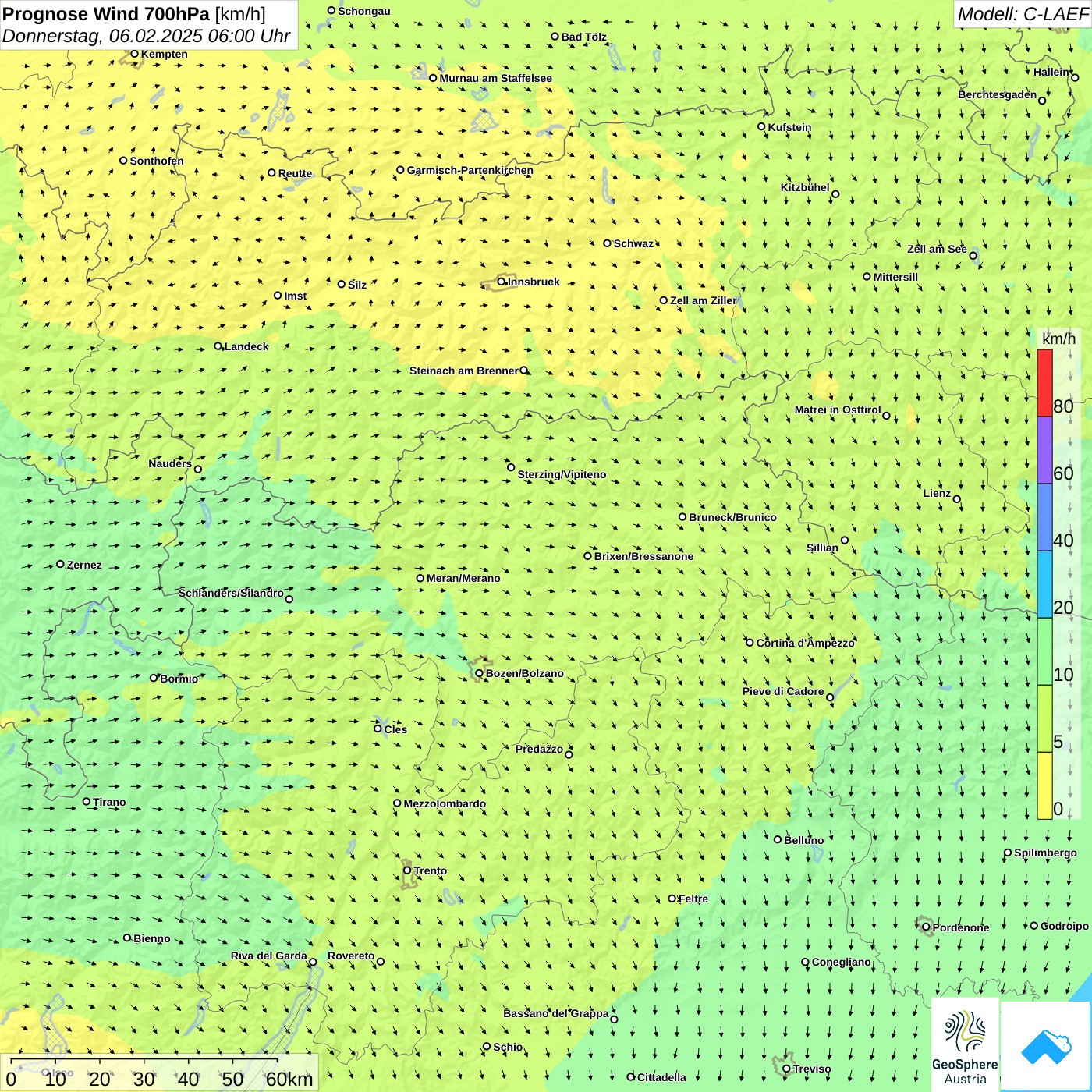Click the Pordenone label
Image resolution: width=1092 pixels, height=1092 pixels.
click(x=961, y=927)
